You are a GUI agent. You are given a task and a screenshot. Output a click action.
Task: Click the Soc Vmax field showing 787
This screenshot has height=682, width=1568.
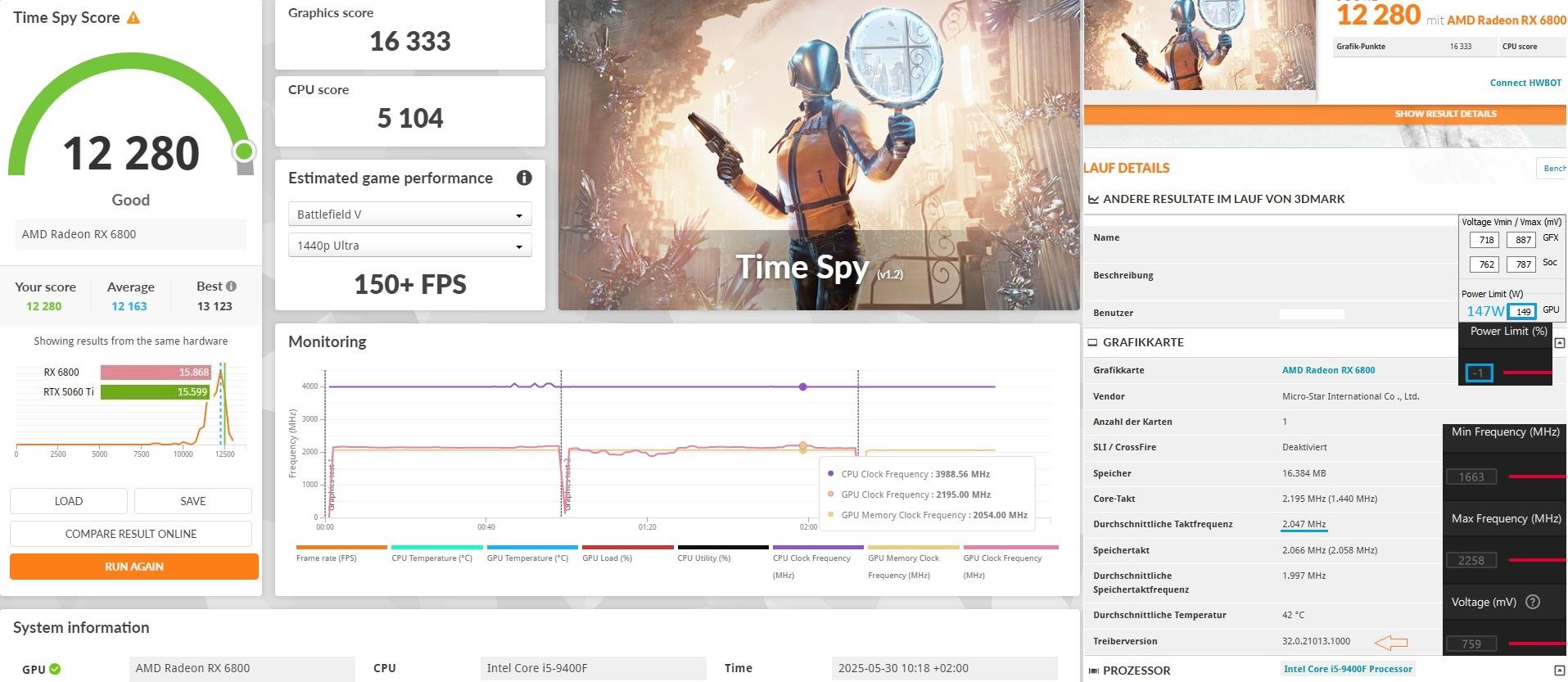click(1521, 264)
